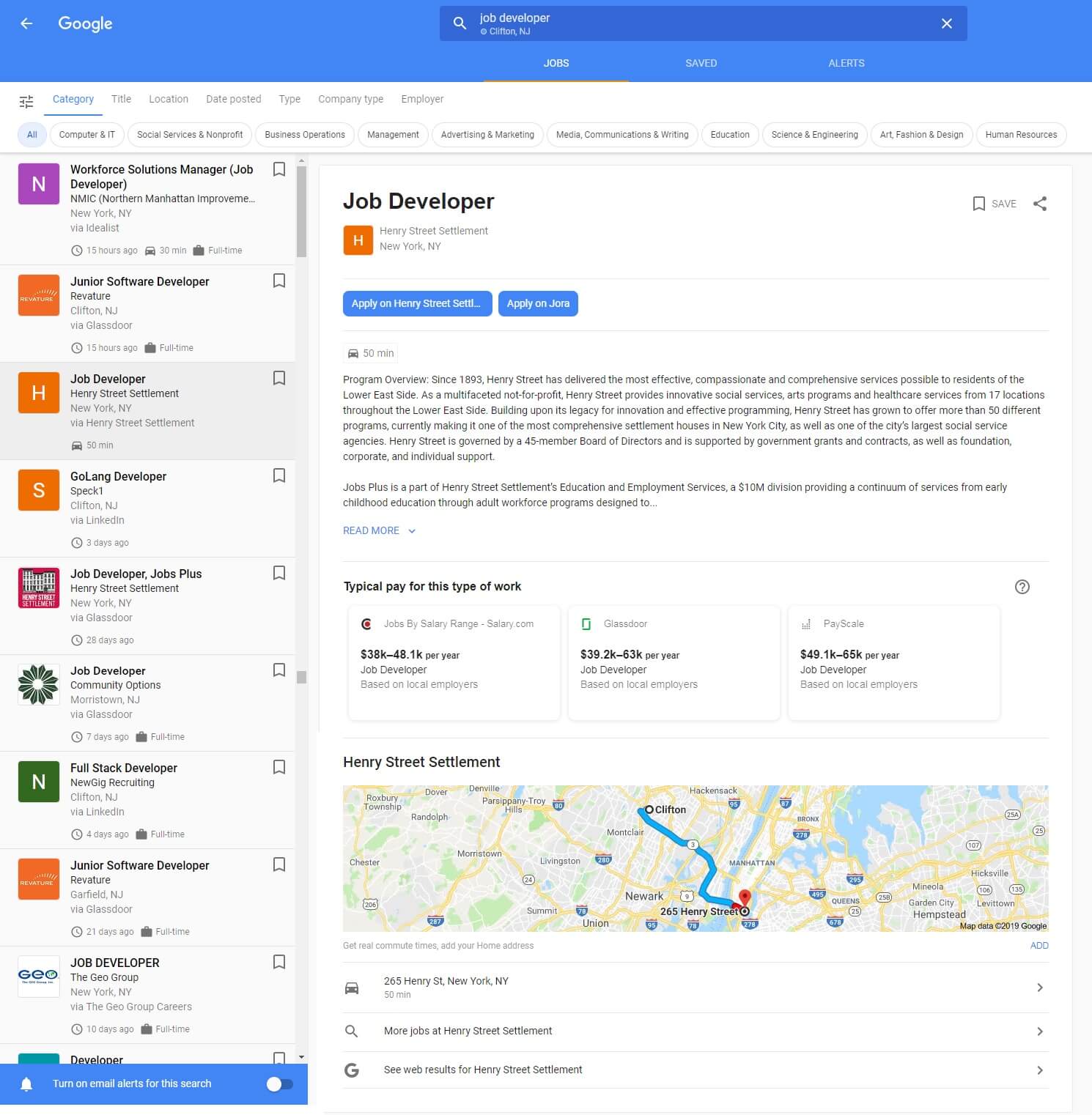Viewport: 1092px width, 1115px height.
Task: Click the commute route map
Action: coord(696,858)
